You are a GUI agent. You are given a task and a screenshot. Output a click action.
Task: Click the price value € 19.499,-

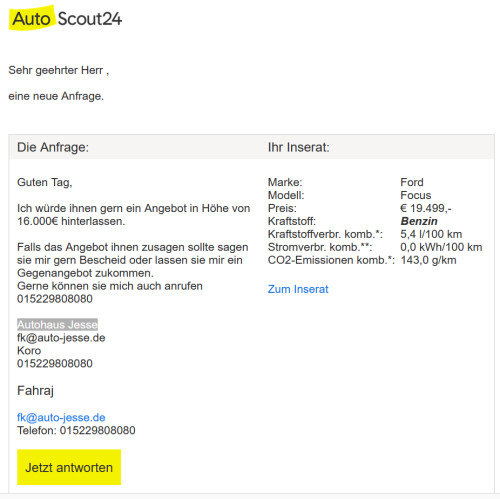[426, 208]
